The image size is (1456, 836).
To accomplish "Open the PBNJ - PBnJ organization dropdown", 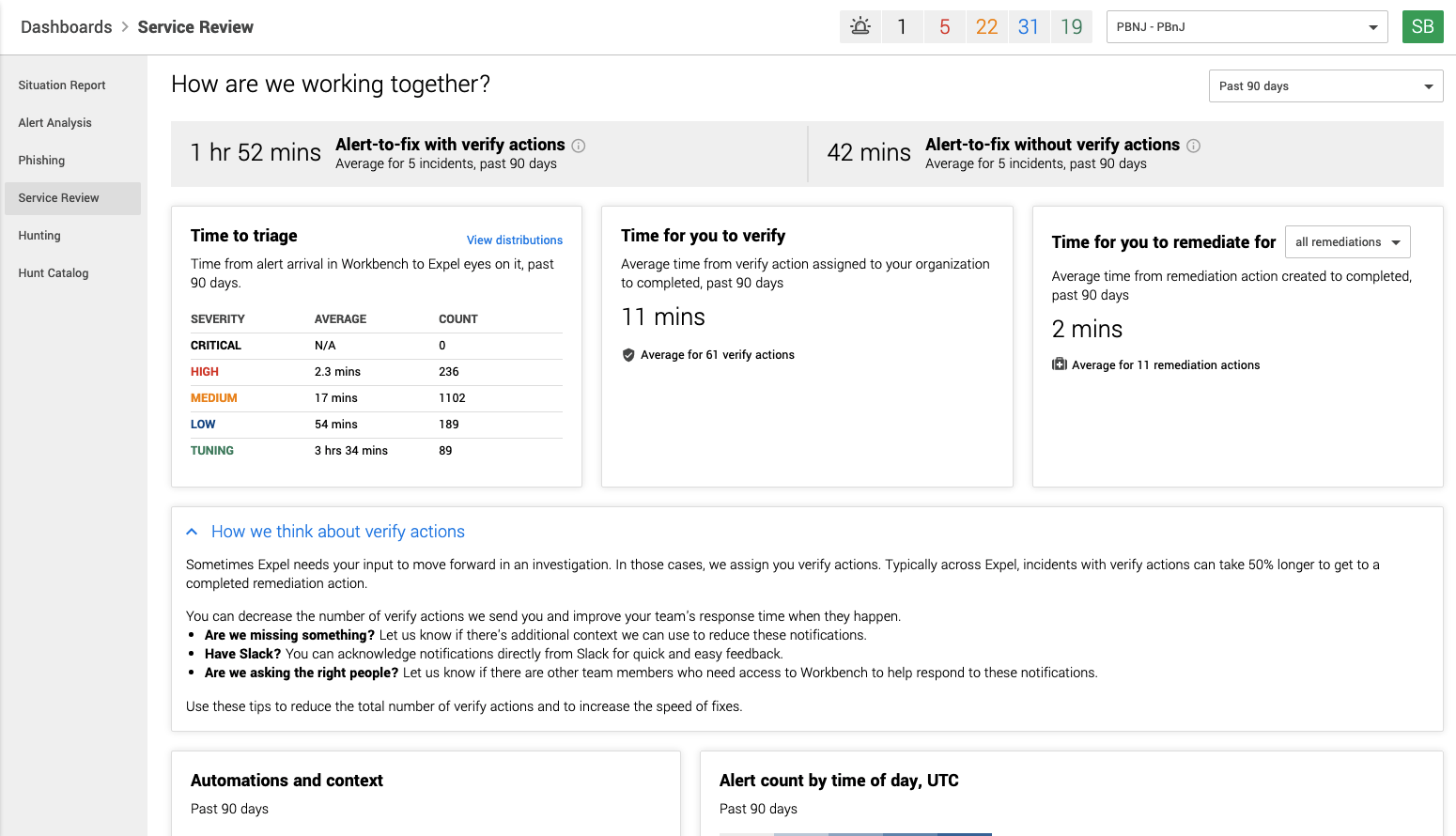I will click(1247, 27).
